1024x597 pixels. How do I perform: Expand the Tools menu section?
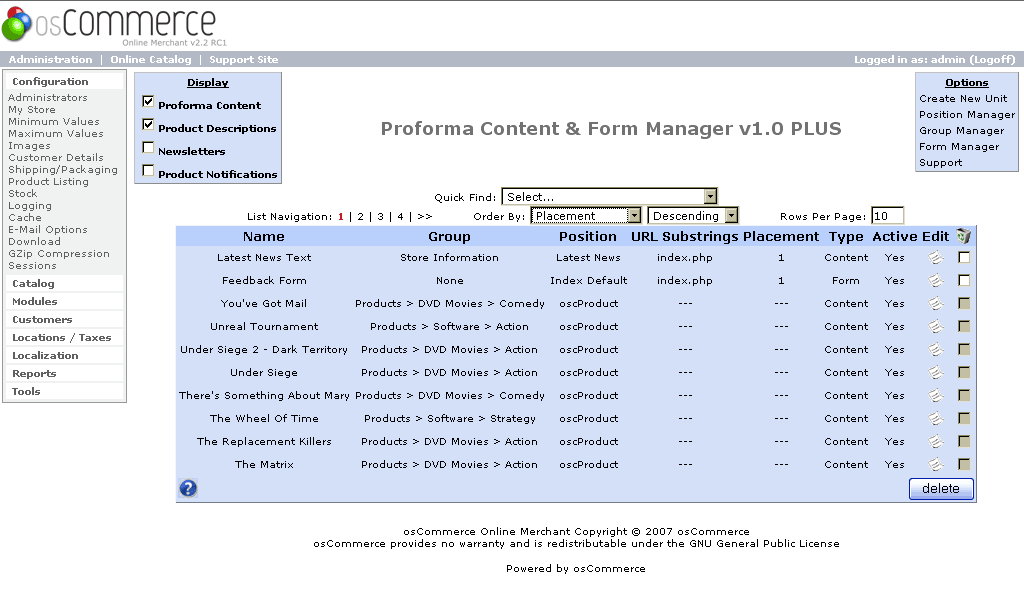(26, 391)
